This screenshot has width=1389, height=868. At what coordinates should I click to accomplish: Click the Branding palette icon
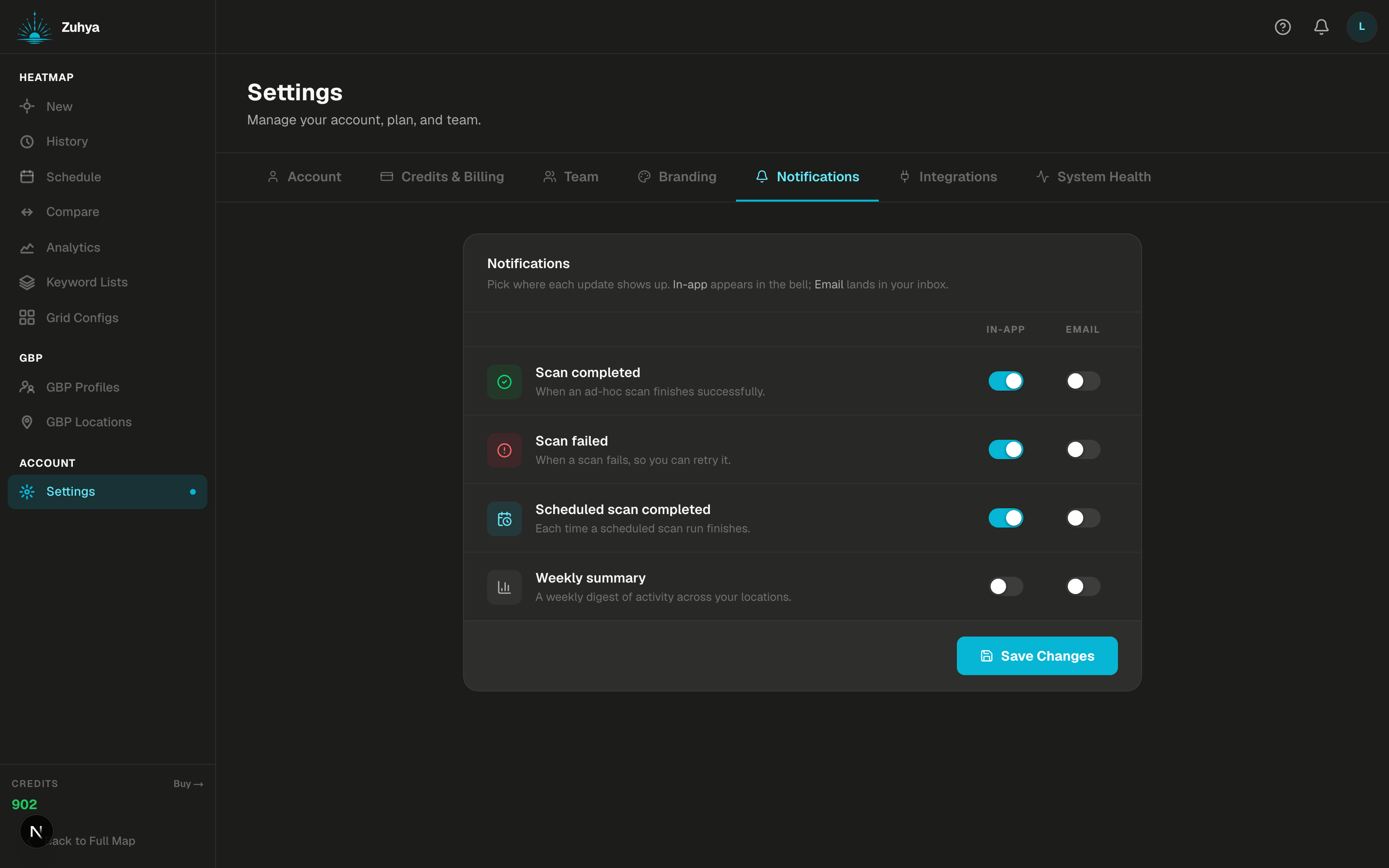tap(644, 177)
